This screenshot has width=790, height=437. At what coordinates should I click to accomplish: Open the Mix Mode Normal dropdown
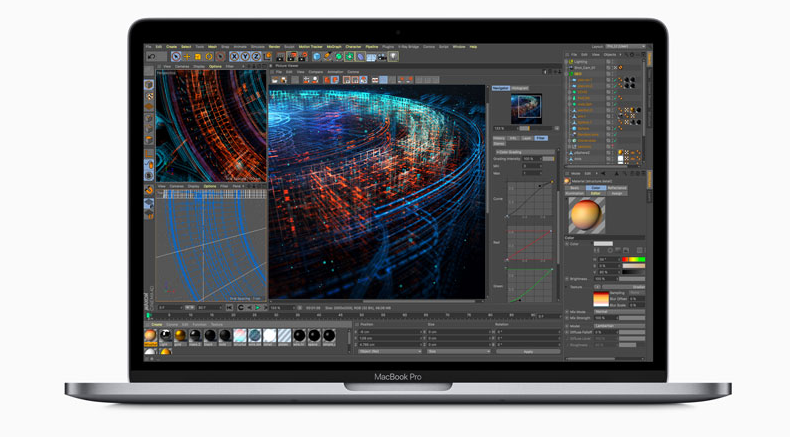tap(619, 312)
